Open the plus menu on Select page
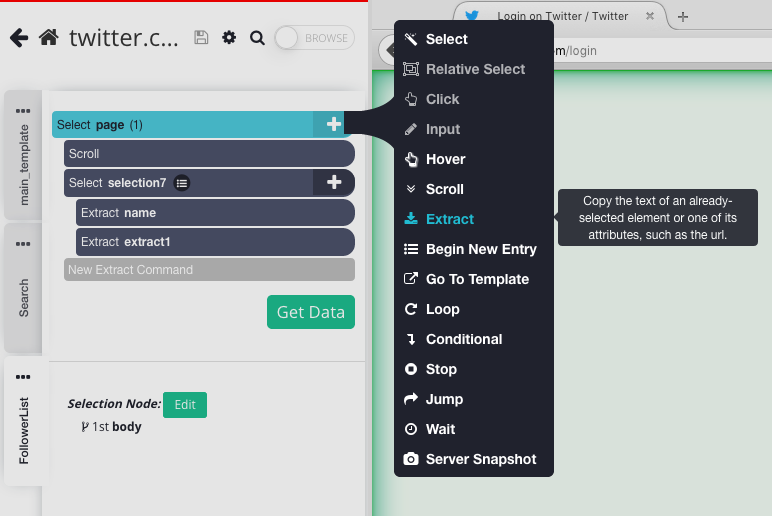Screen dimensions: 772x516 click(333, 124)
